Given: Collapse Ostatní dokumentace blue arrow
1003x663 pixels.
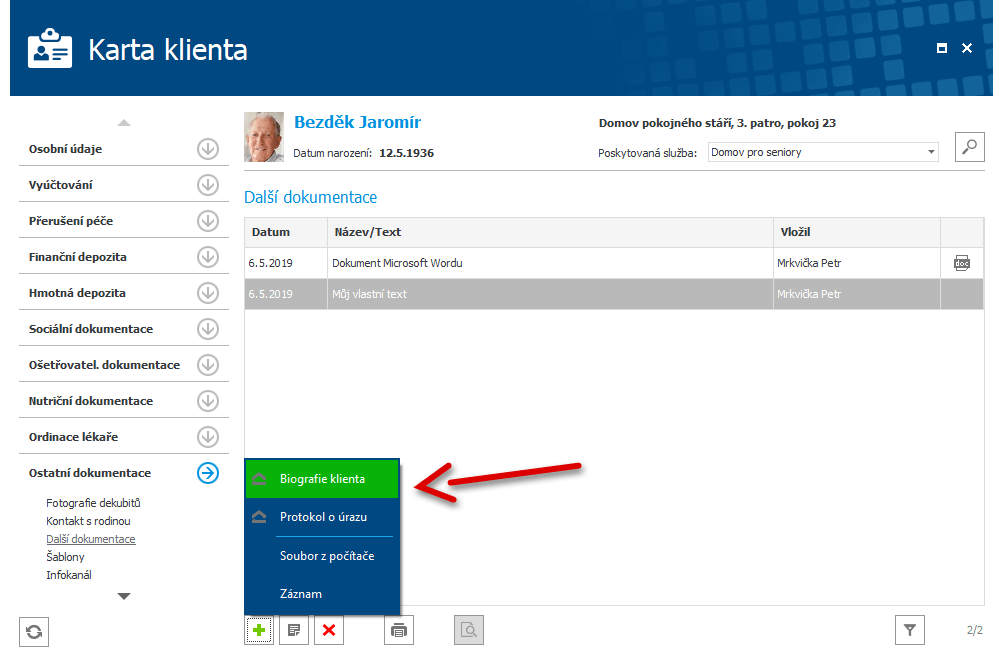Looking at the screenshot, I should coord(208,473).
